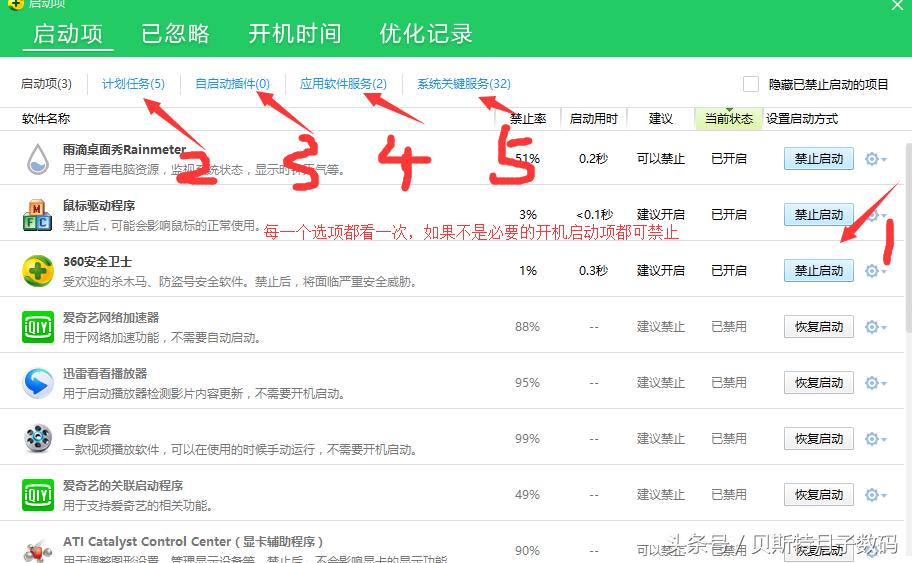This screenshot has height=563, width=912.
Task: Open gear settings for 爱奇艺网络加速器 row
Action: tap(875, 327)
